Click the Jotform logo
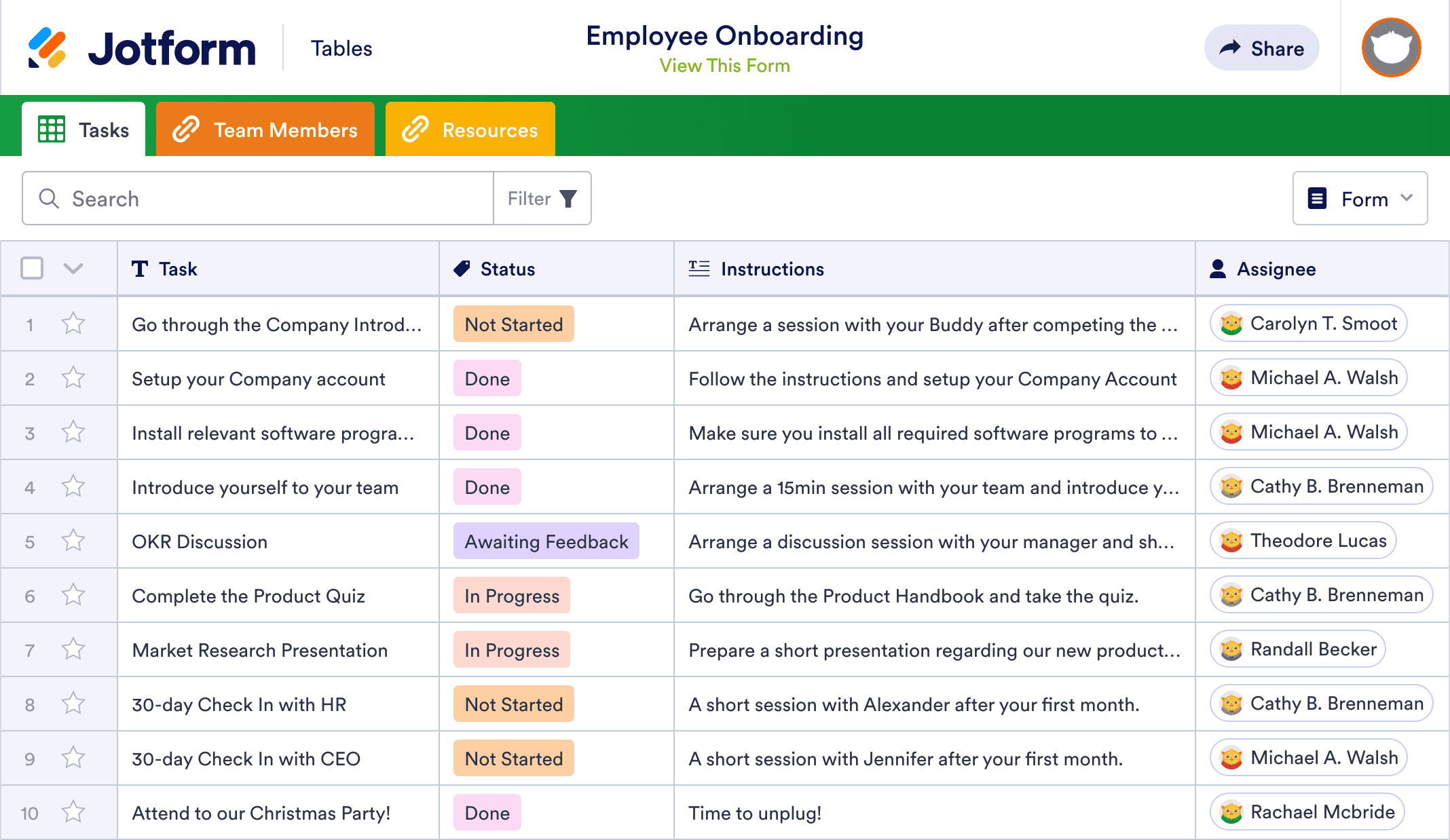The height and width of the screenshot is (840, 1450). click(141, 46)
